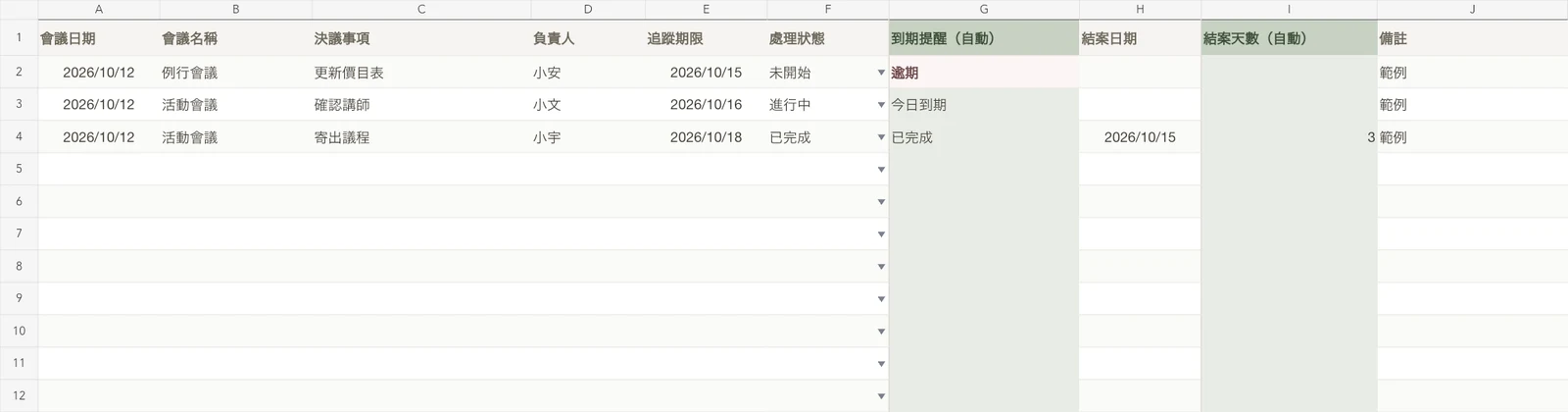
Task: Select the 今日到期 reminder cell
Action: click(984, 105)
